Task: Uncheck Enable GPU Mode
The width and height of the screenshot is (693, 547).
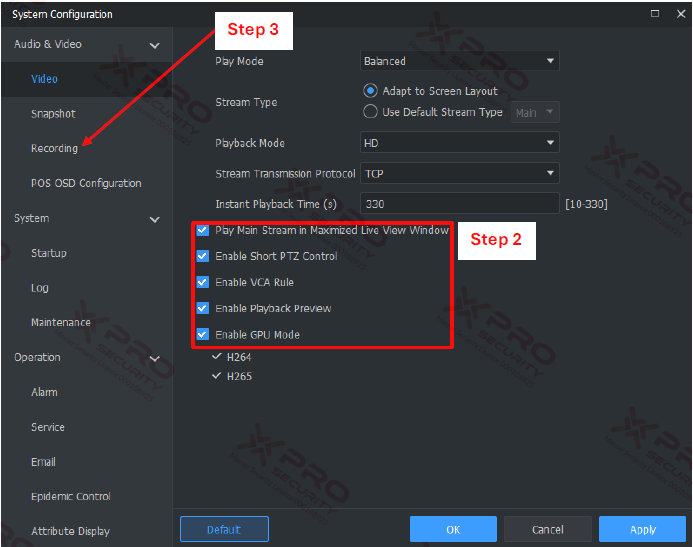Action: 202,334
